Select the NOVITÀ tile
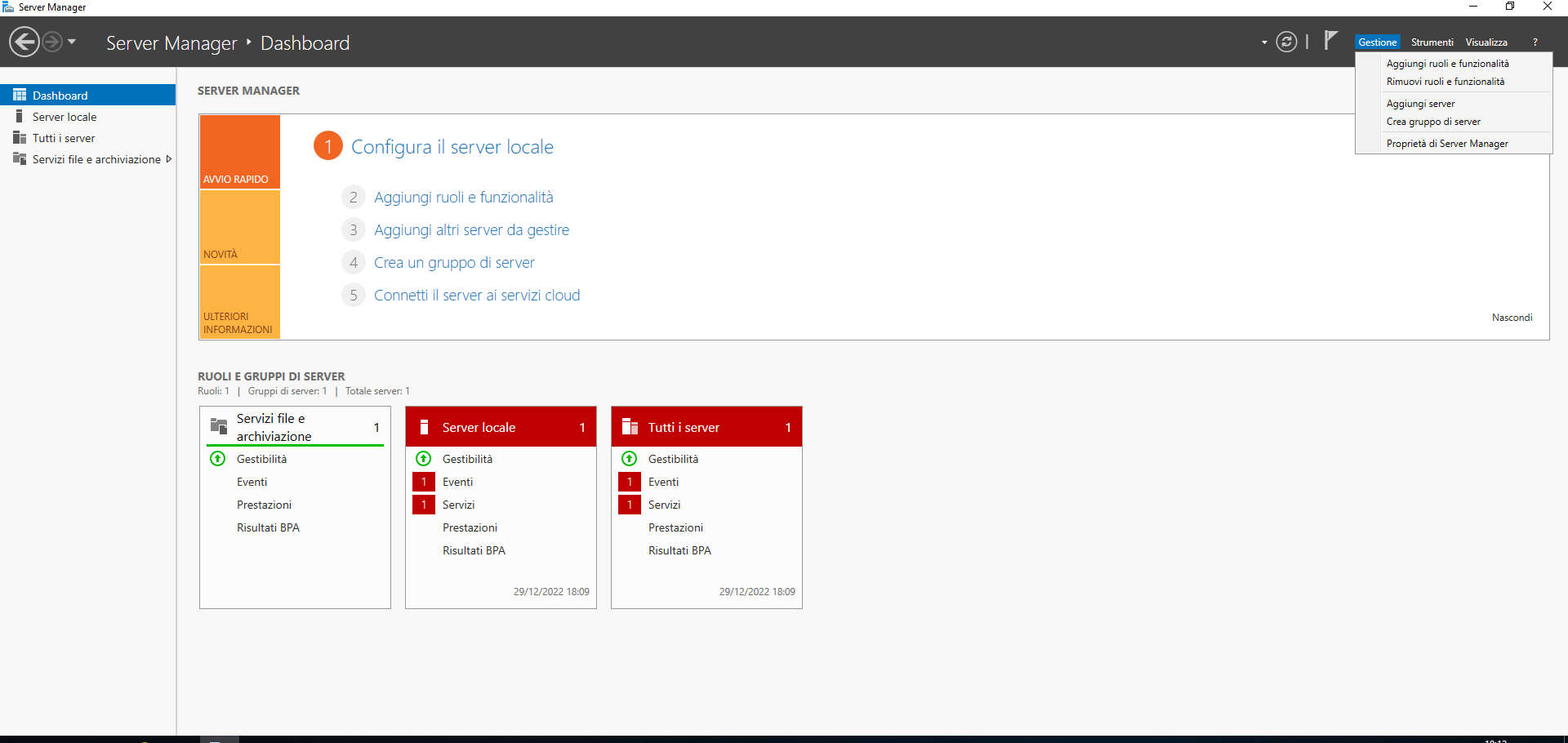This screenshot has width=1568, height=743. [x=240, y=227]
